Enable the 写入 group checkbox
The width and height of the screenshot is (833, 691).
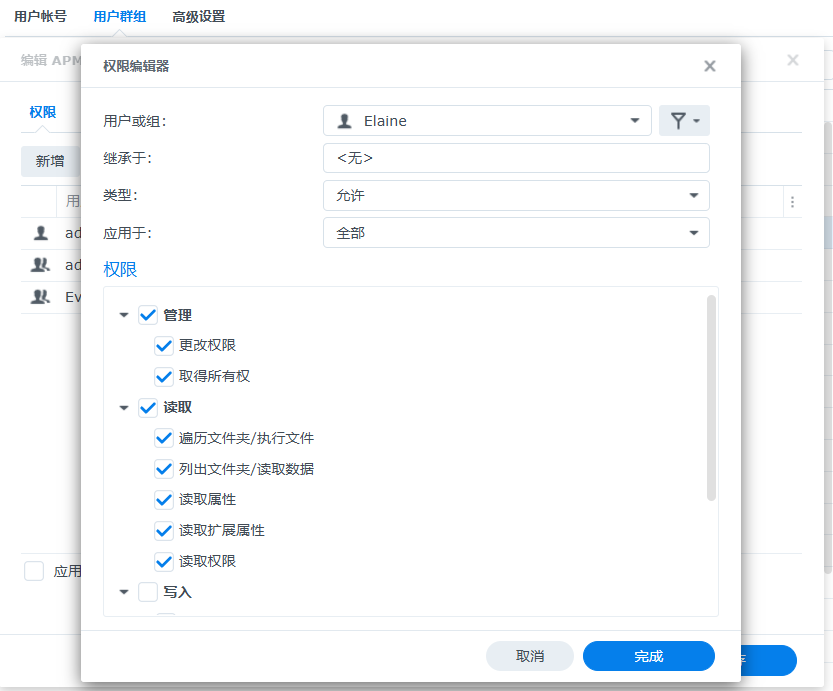[148, 592]
